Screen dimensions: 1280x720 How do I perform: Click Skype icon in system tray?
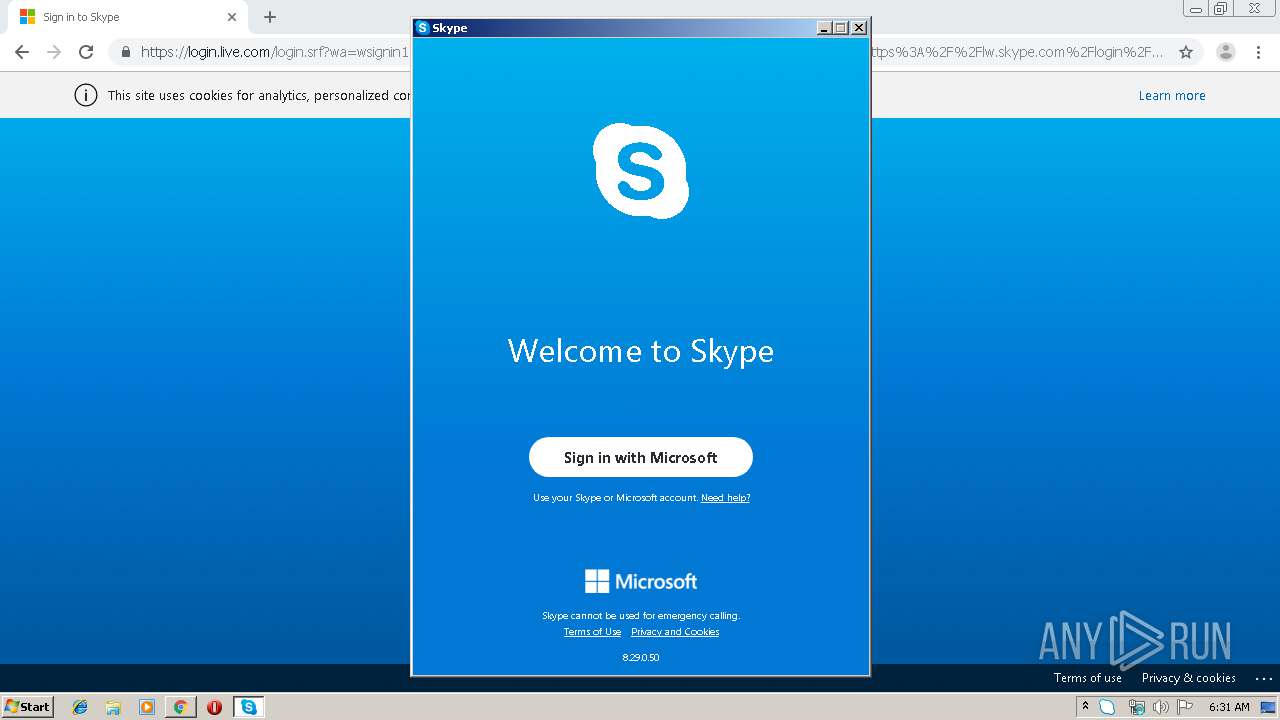tap(1107, 707)
